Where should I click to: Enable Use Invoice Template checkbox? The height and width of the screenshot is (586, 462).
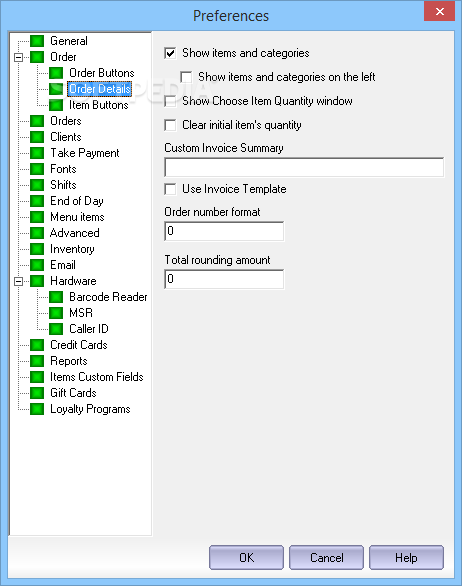(x=170, y=189)
